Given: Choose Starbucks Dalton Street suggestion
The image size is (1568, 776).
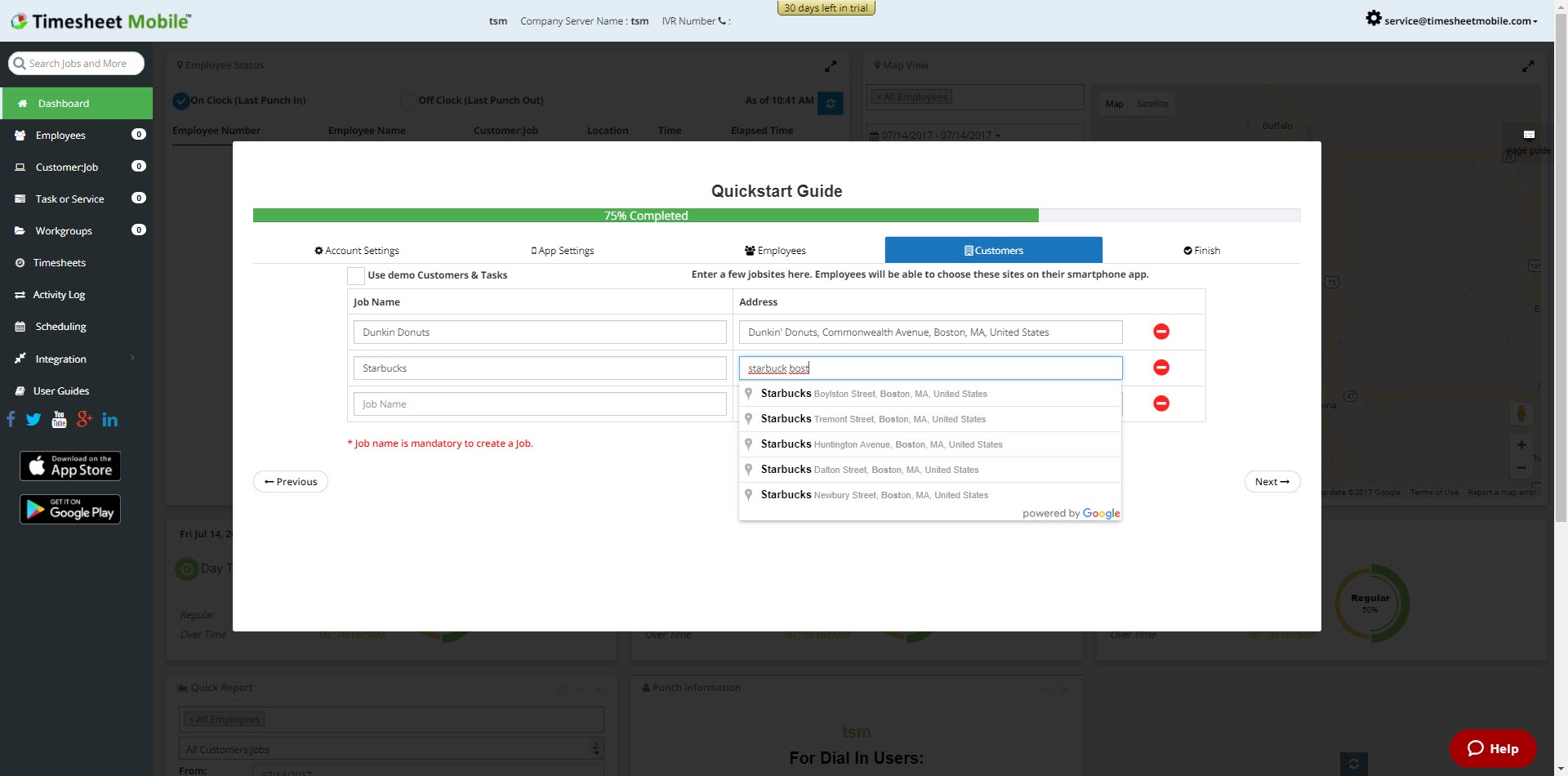Looking at the screenshot, I should (x=929, y=470).
